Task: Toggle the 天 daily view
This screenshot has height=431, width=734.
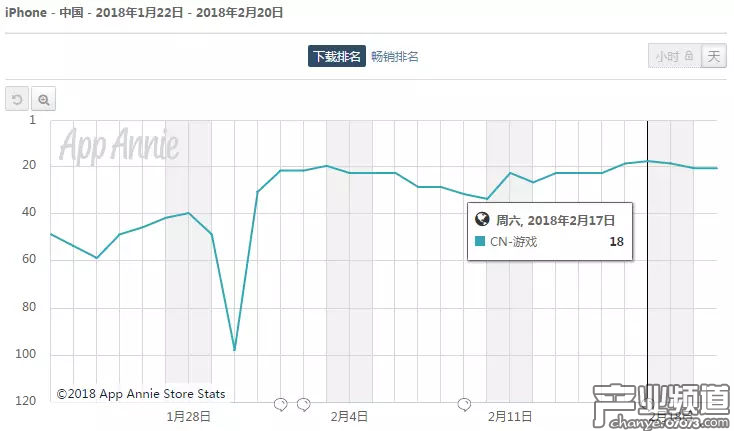Action: coord(713,57)
